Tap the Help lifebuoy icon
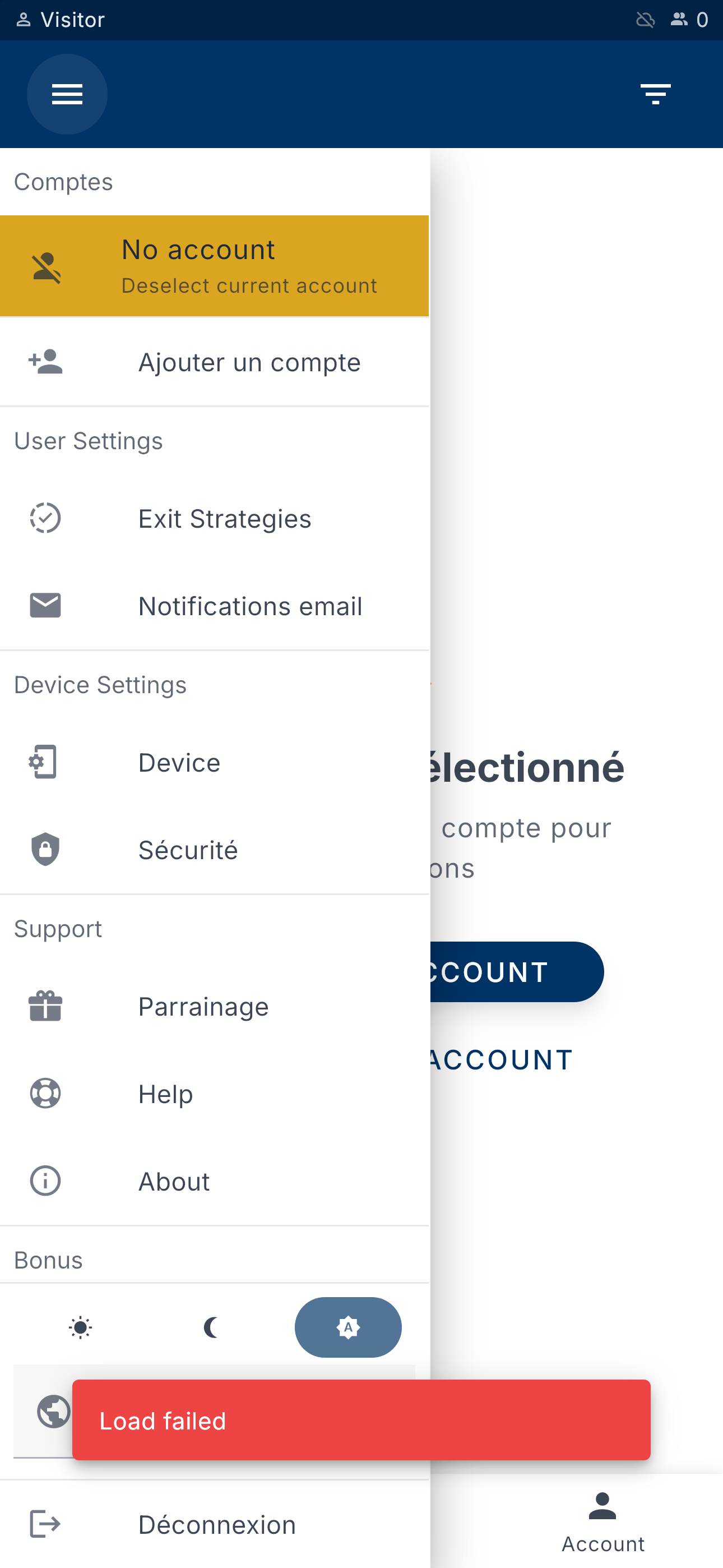This screenshot has width=723, height=1568. point(45,1093)
